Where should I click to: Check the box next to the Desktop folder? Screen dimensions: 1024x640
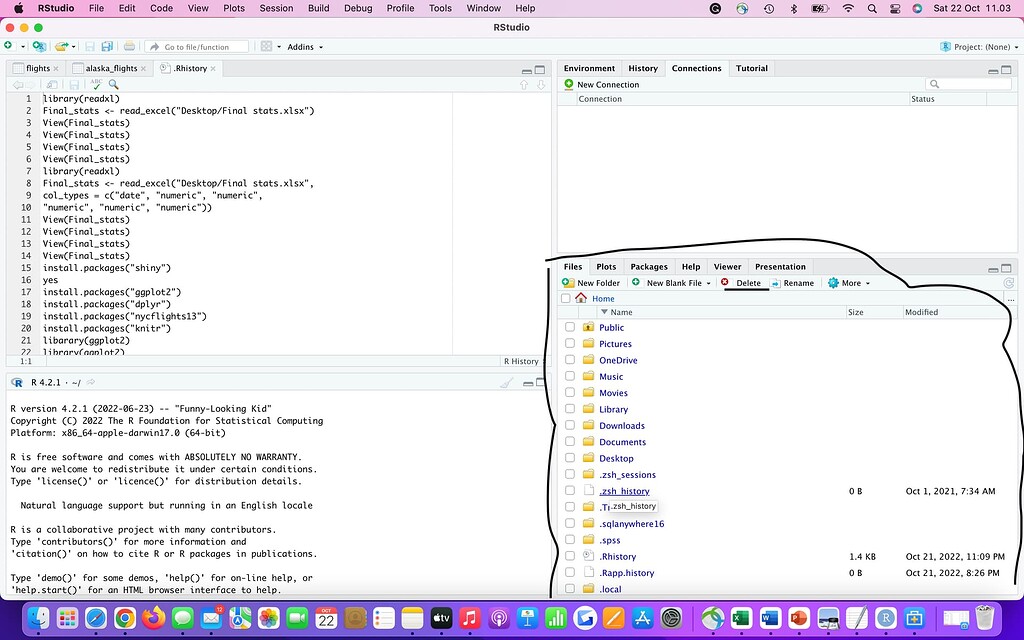click(x=570, y=458)
